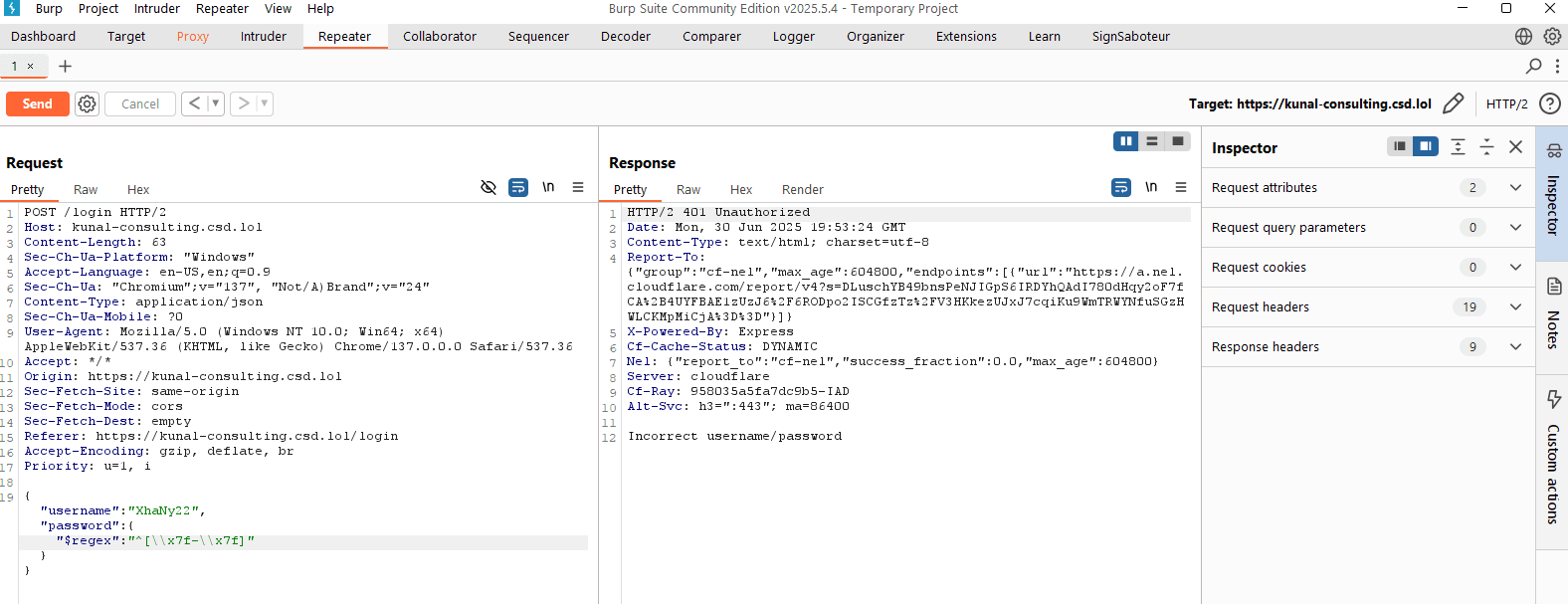Click the Cancel button

[140, 103]
